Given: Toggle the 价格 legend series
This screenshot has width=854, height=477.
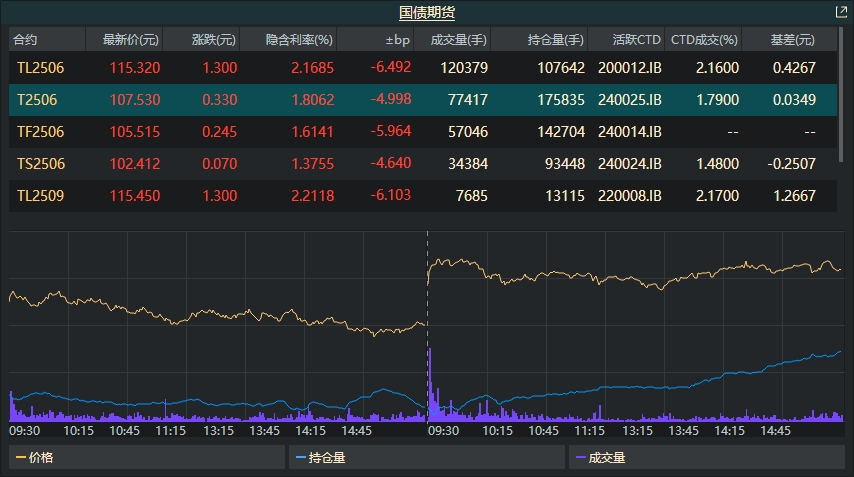Looking at the screenshot, I should click(42, 458).
